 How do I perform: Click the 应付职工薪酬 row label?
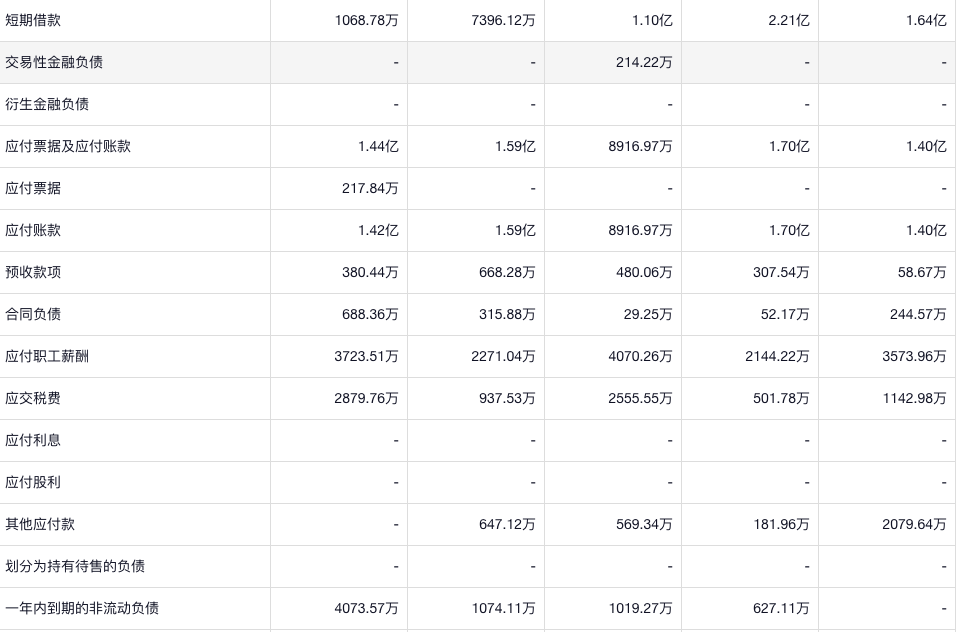pos(47,356)
